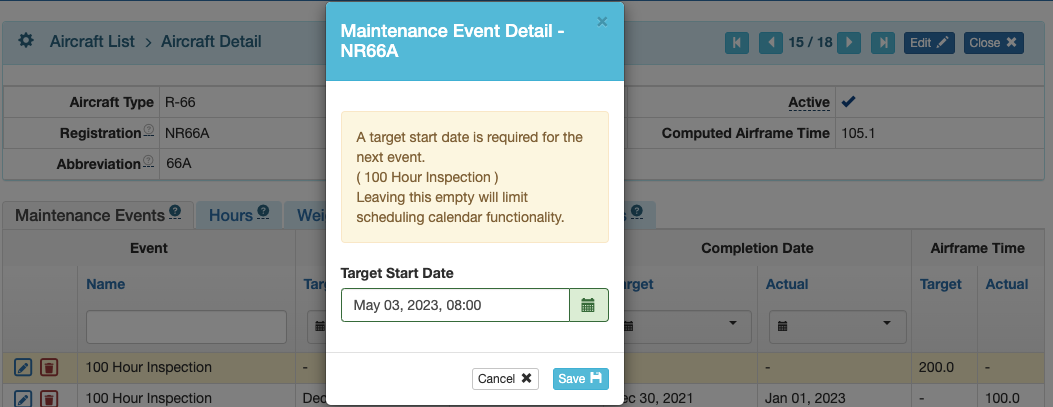
Task: Close the Maintenance Event Detail dialog
Action: click(602, 21)
